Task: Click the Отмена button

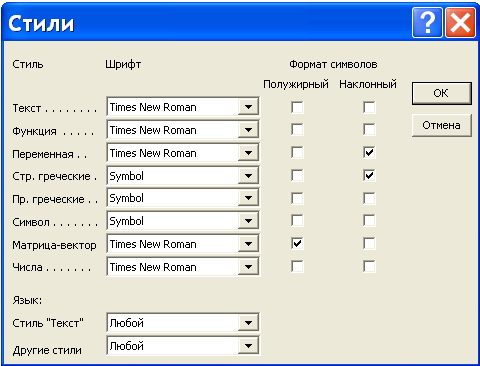Action: coord(442,125)
